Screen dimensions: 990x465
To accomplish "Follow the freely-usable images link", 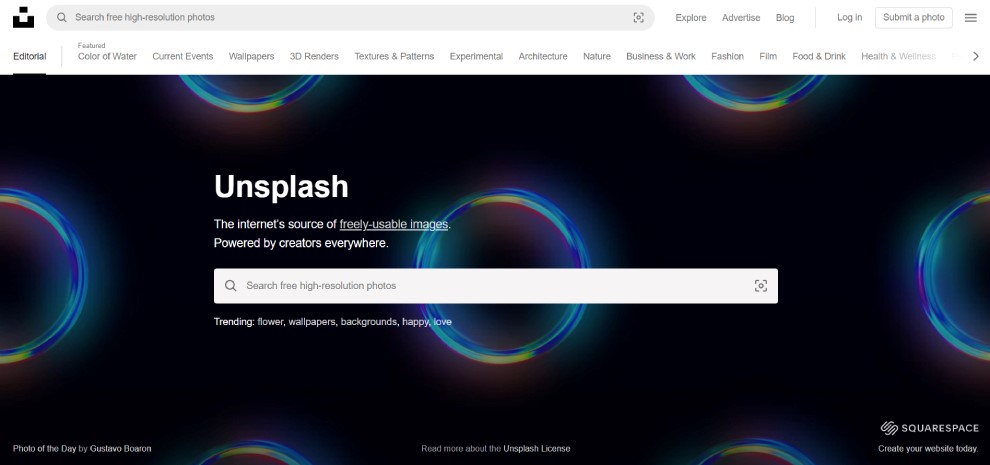I will (393, 224).
